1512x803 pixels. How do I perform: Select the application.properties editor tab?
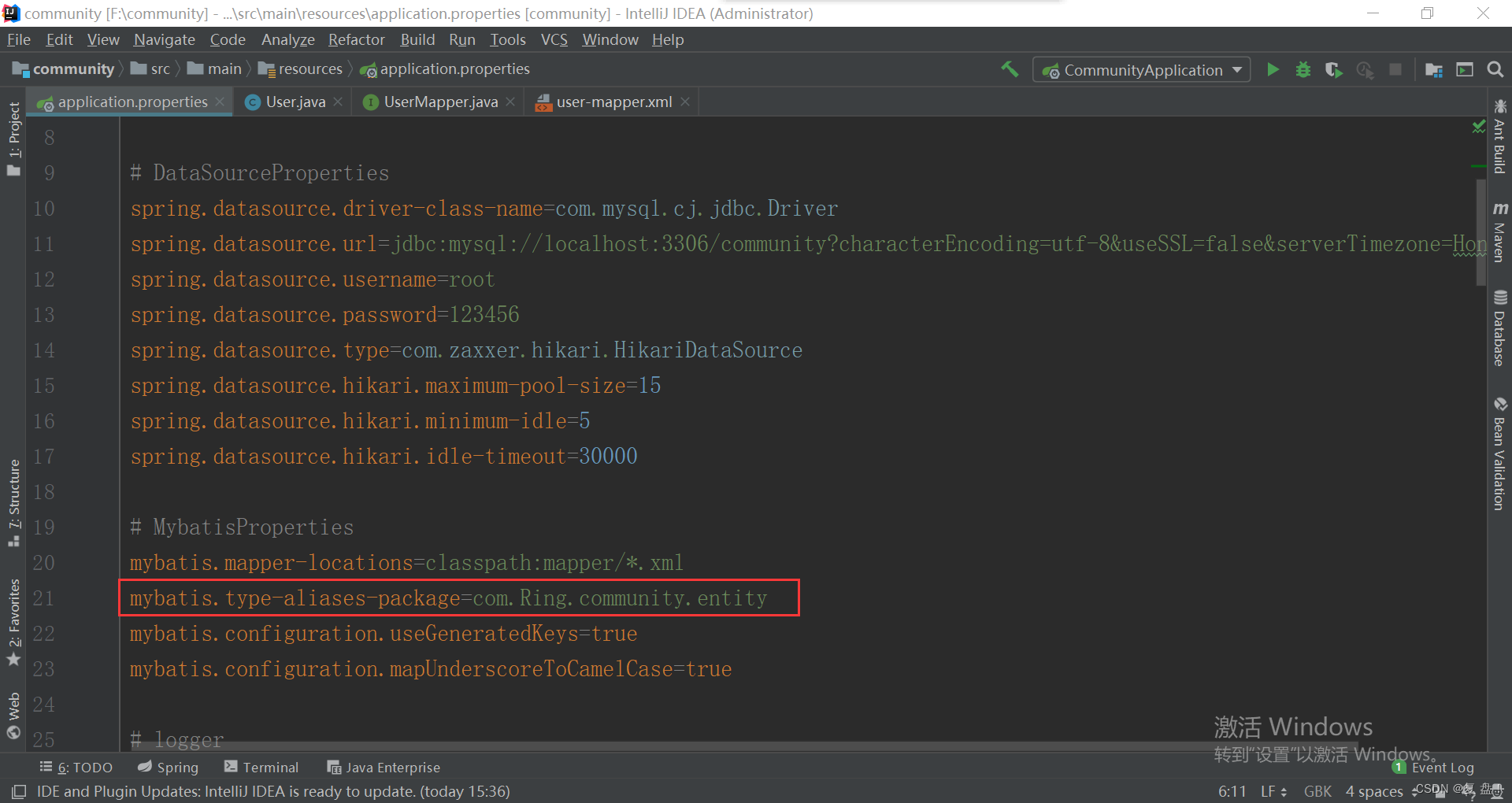(131, 102)
